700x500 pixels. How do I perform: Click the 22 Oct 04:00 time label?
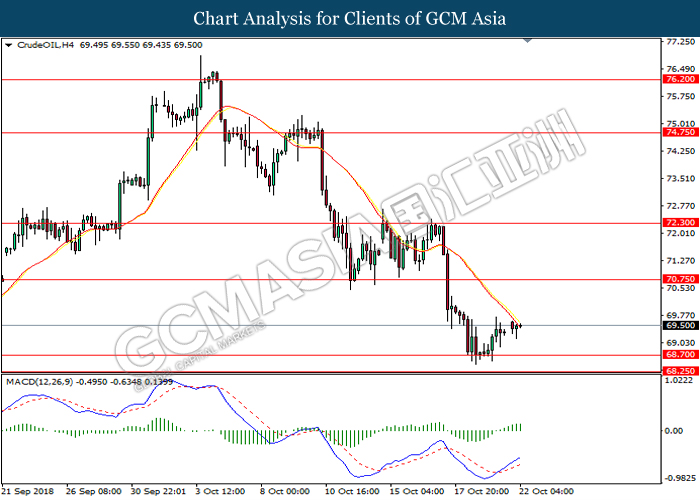pyautogui.click(x=546, y=492)
